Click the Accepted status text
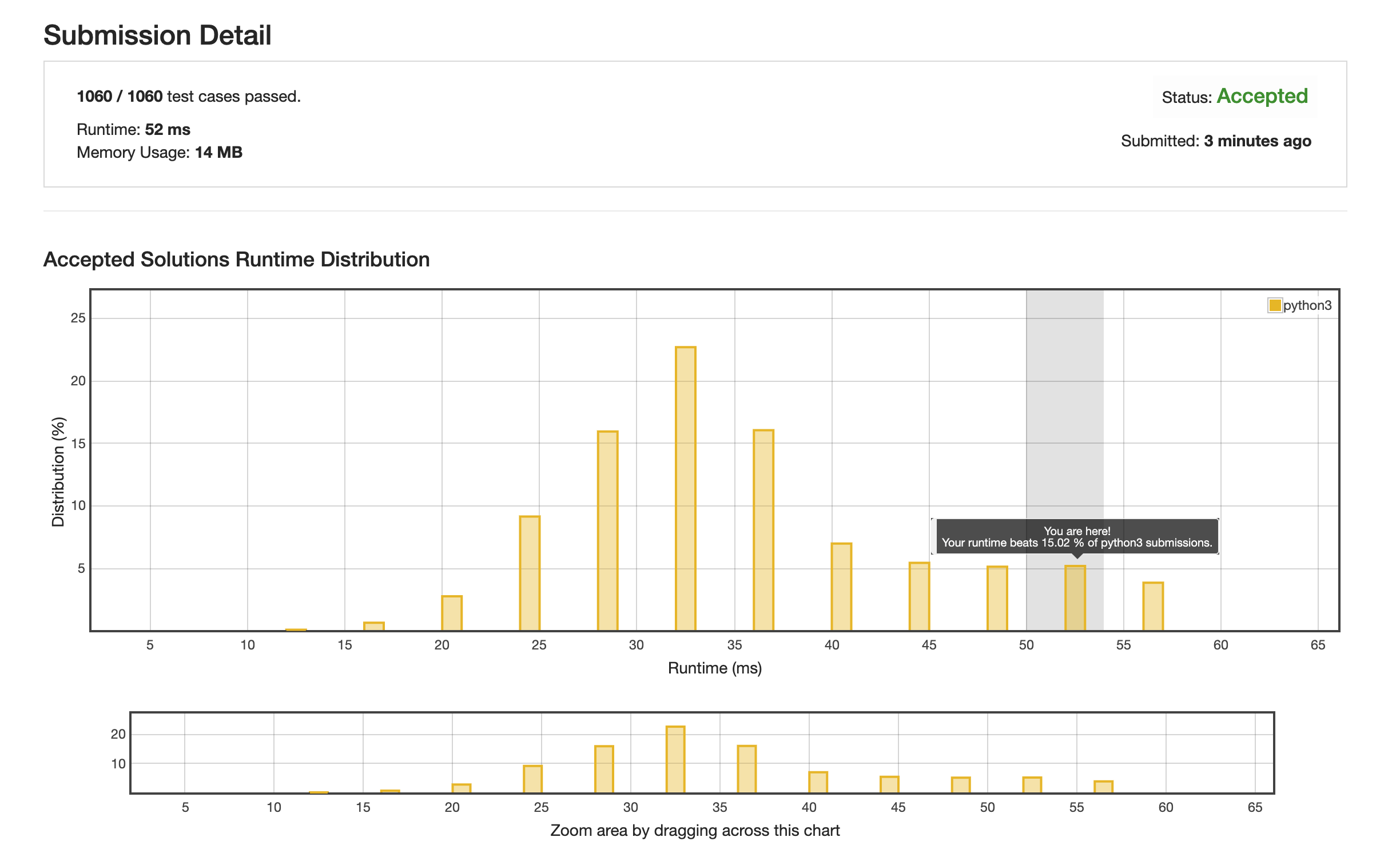This screenshot has width=1400, height=853. [x=1262, y=96]
